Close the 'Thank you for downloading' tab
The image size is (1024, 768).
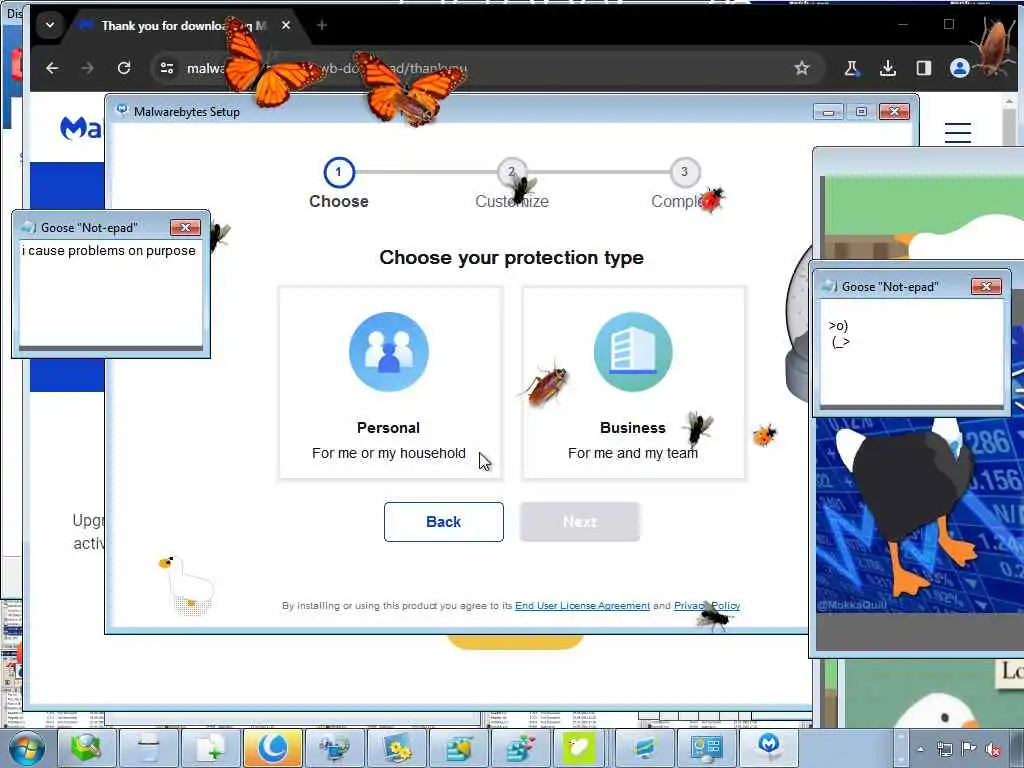(286, 25)
